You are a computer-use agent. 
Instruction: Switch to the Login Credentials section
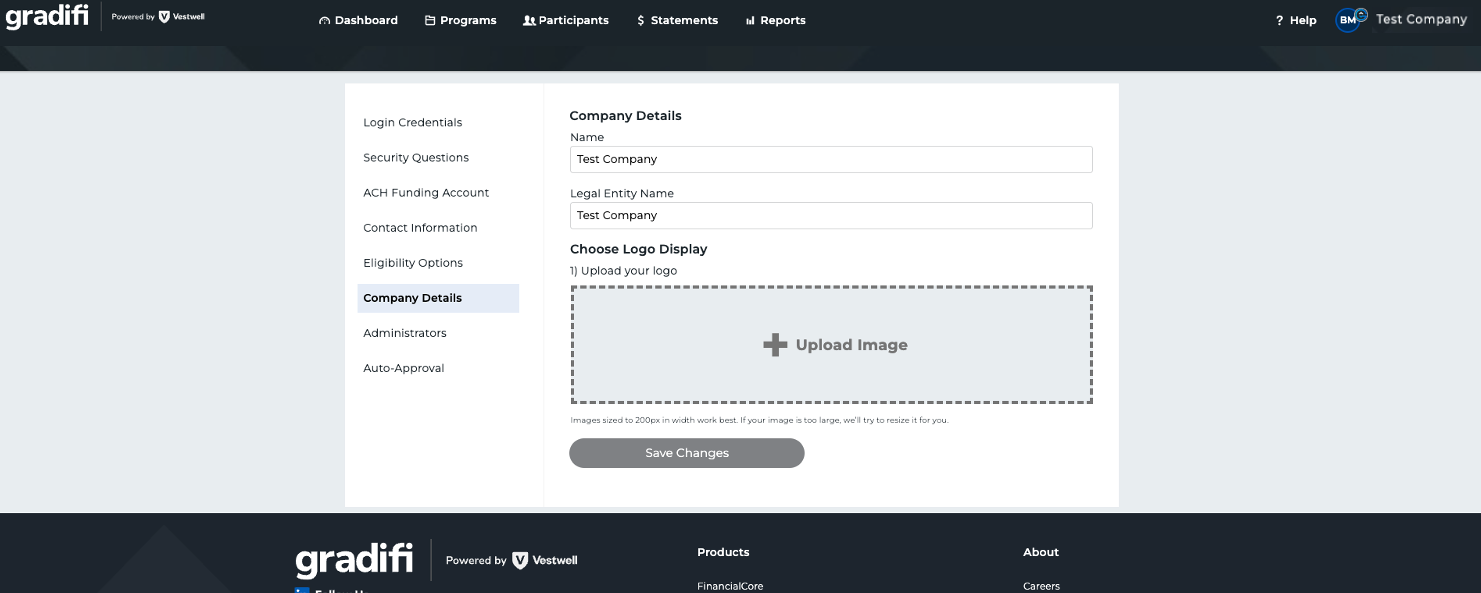[413, 122]
